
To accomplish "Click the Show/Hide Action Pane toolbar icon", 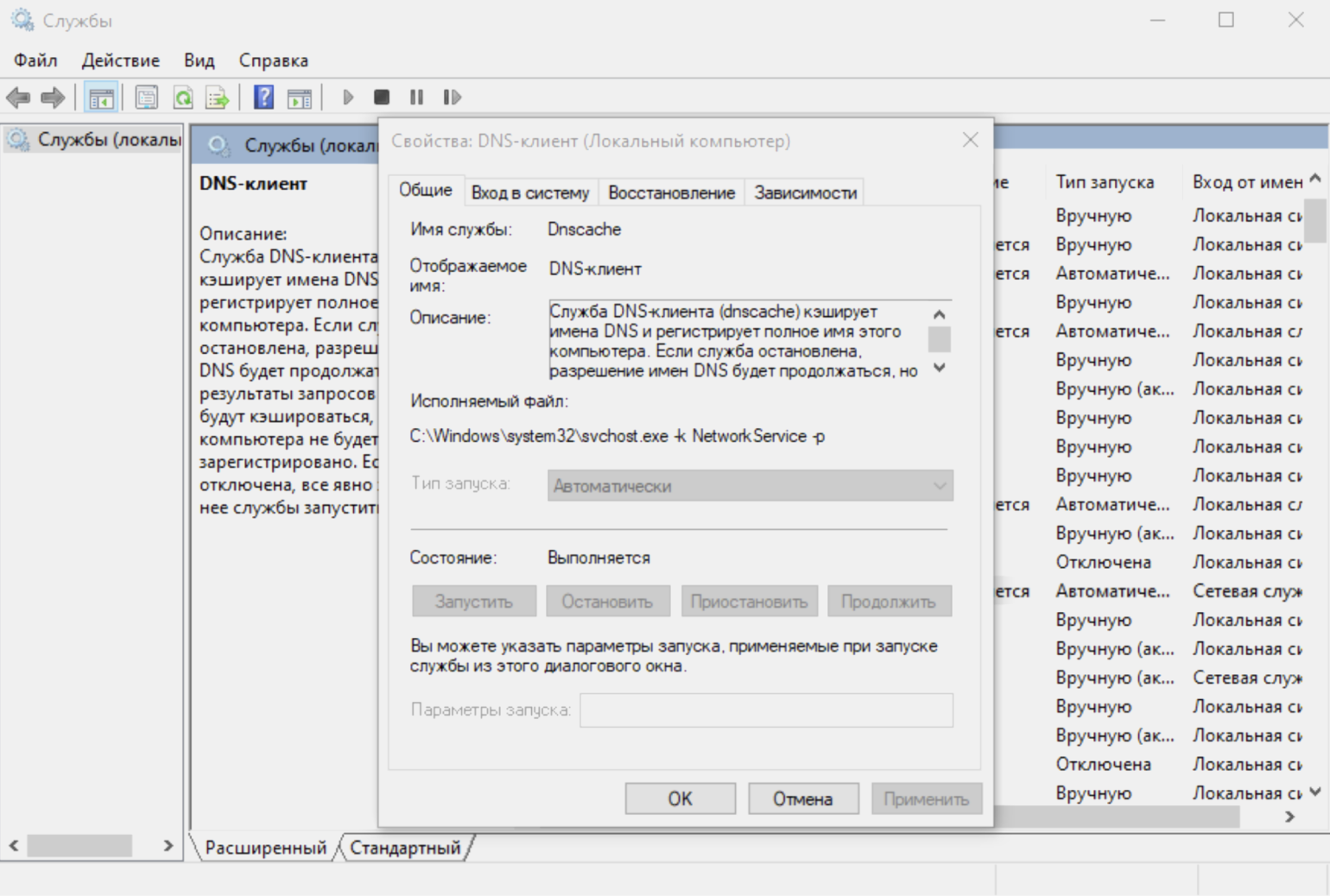I will pos(300,98).
